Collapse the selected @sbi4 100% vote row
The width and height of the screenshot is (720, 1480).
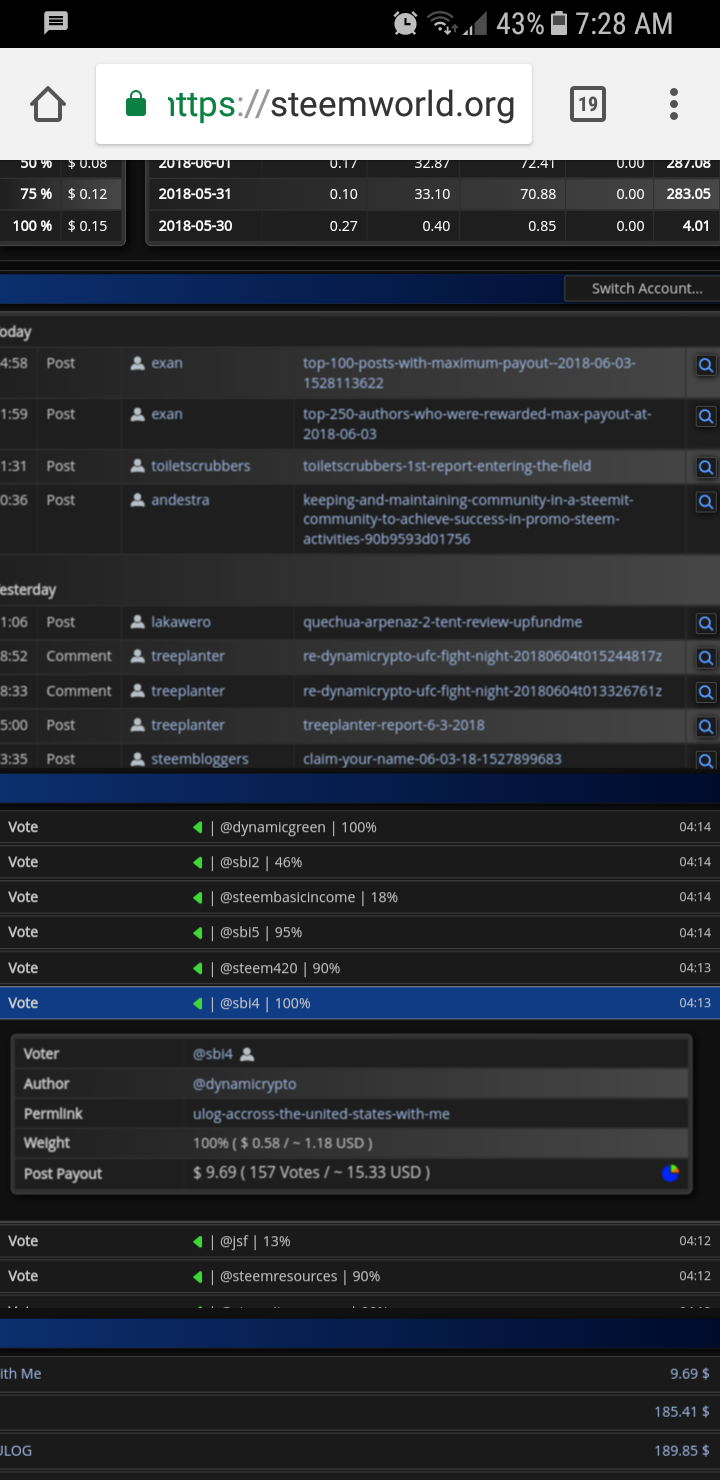click(360, 1003)
